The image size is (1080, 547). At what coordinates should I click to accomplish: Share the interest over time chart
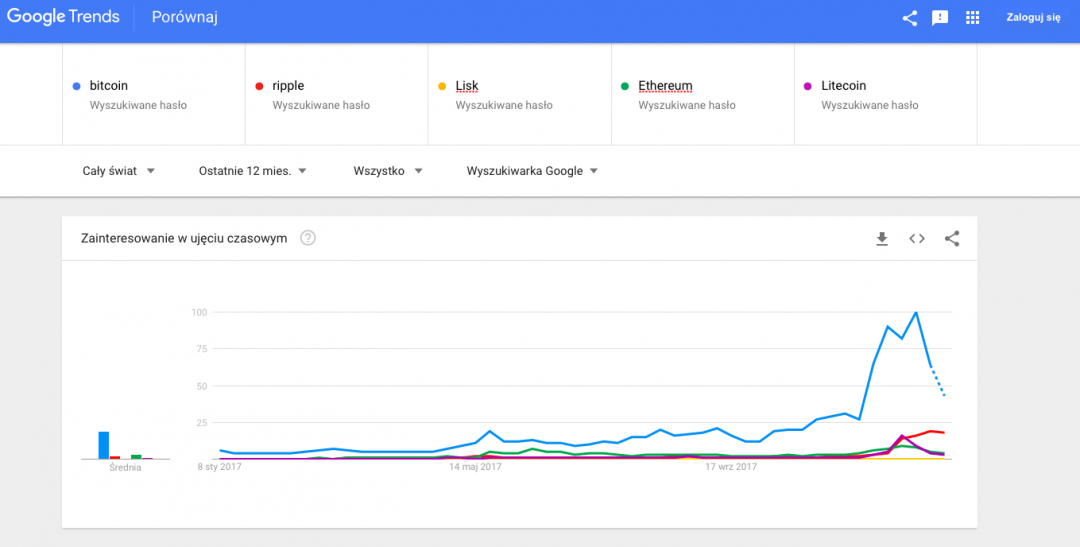point(952,238)
